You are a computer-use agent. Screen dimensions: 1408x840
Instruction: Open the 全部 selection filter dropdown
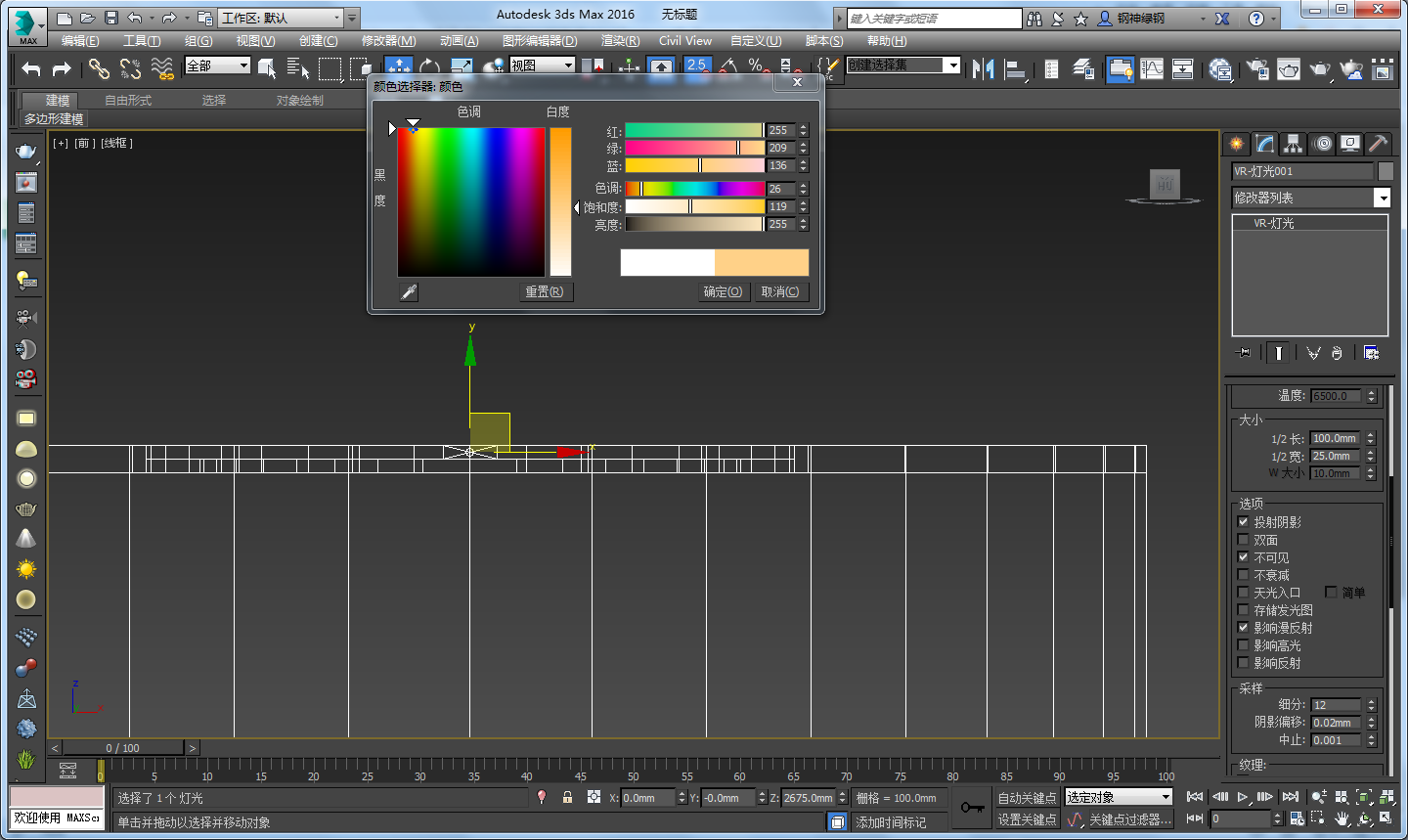(218, 66)
